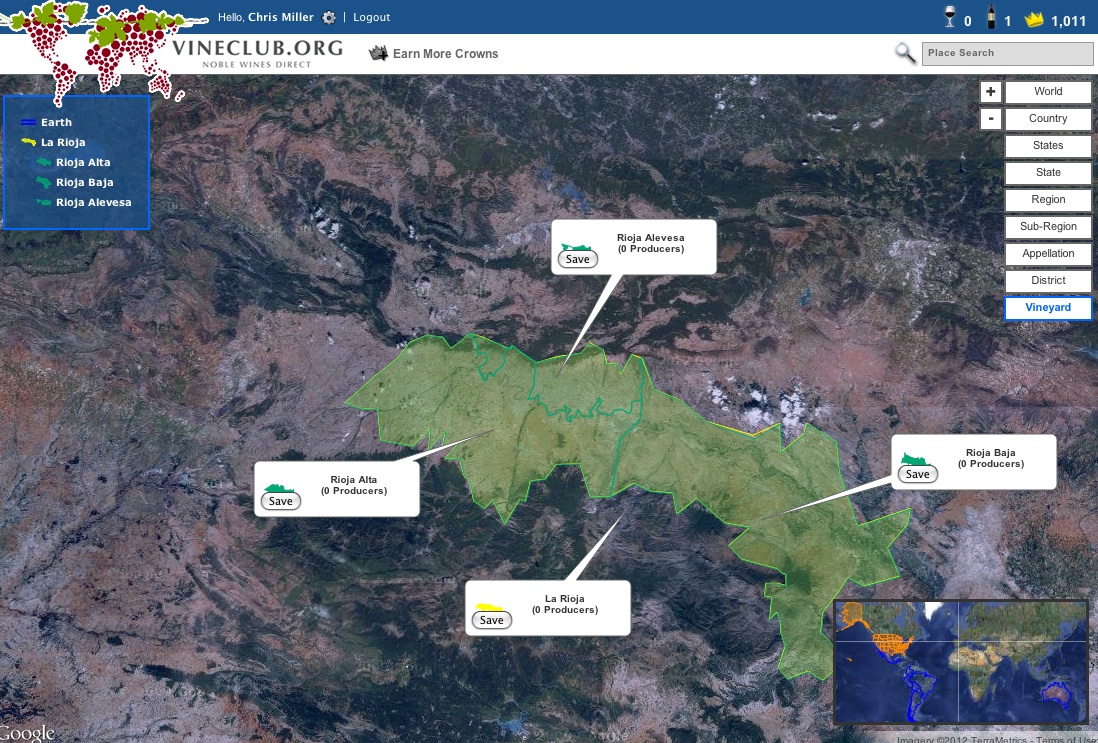1098x743 pixels.
Task: Choose the Appellation zoom level
Action: 1048,254
